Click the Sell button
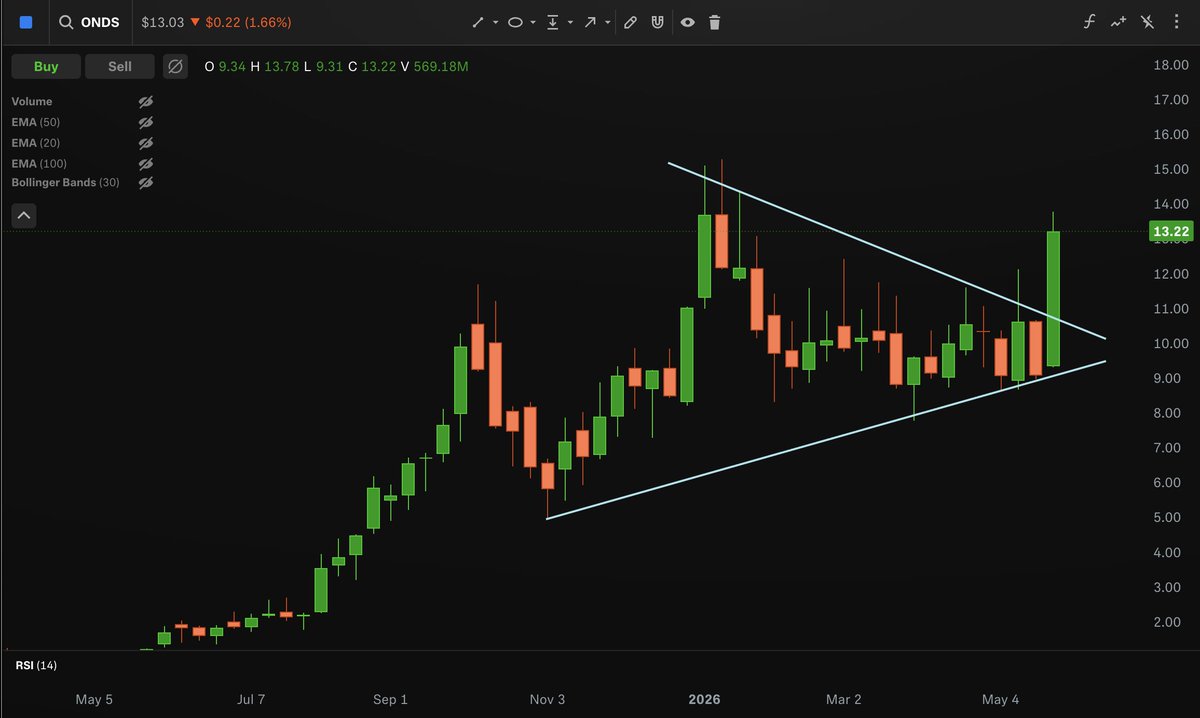Image resolution: width=1200 pixels, height=718 pixels. coord(120,66)
